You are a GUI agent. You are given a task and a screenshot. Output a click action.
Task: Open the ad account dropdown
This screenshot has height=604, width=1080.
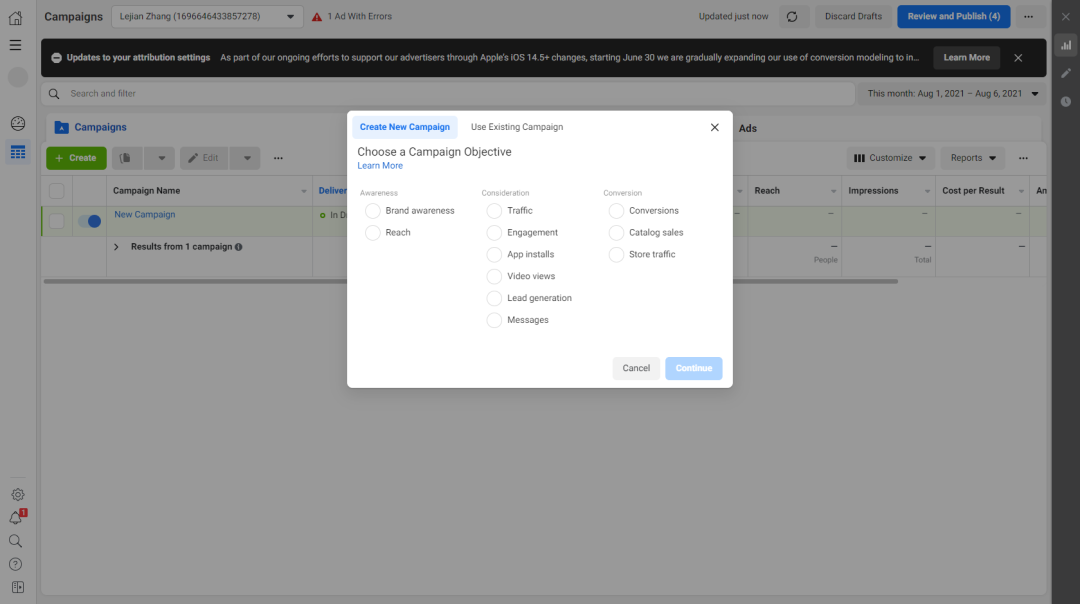pos(207,17)
